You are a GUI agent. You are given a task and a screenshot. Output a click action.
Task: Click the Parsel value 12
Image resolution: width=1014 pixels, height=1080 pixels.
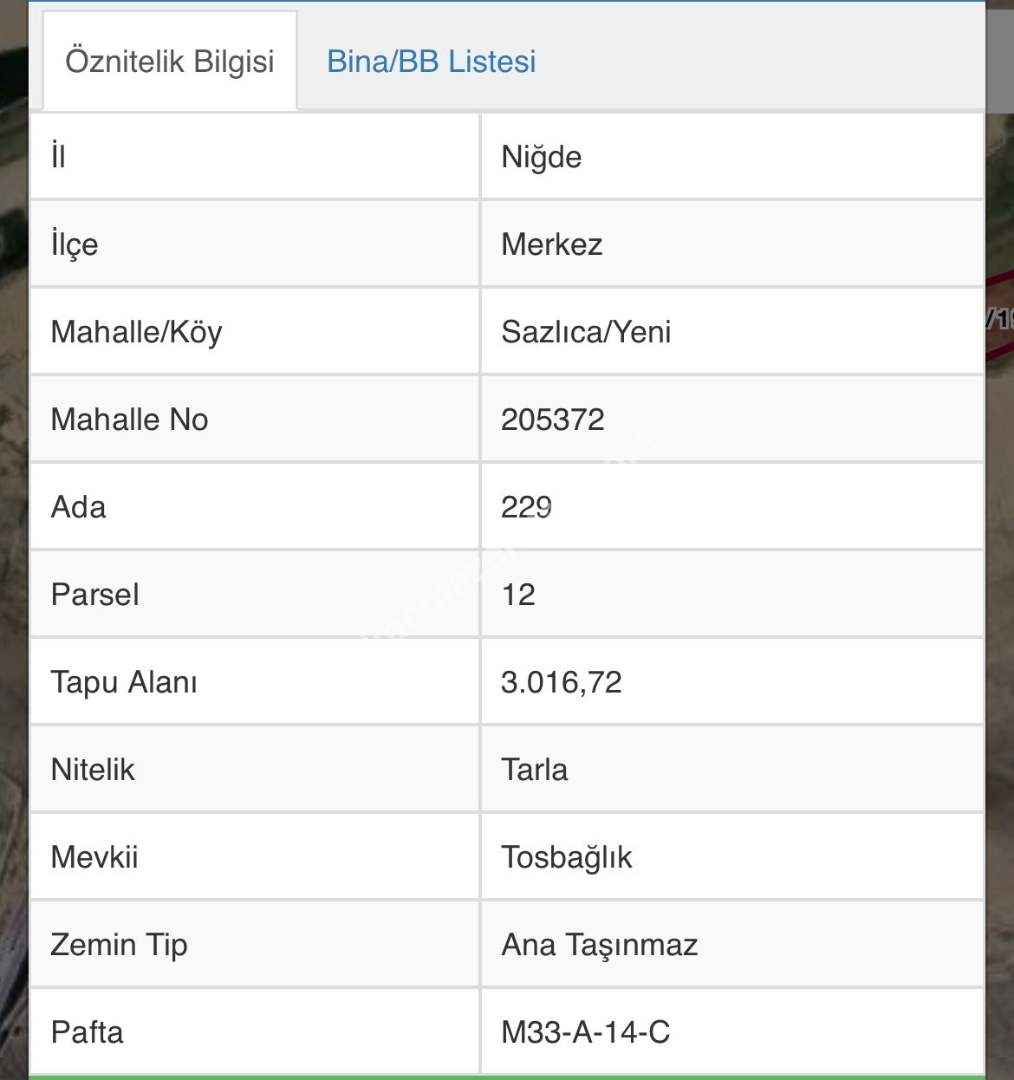coord(518,595)
